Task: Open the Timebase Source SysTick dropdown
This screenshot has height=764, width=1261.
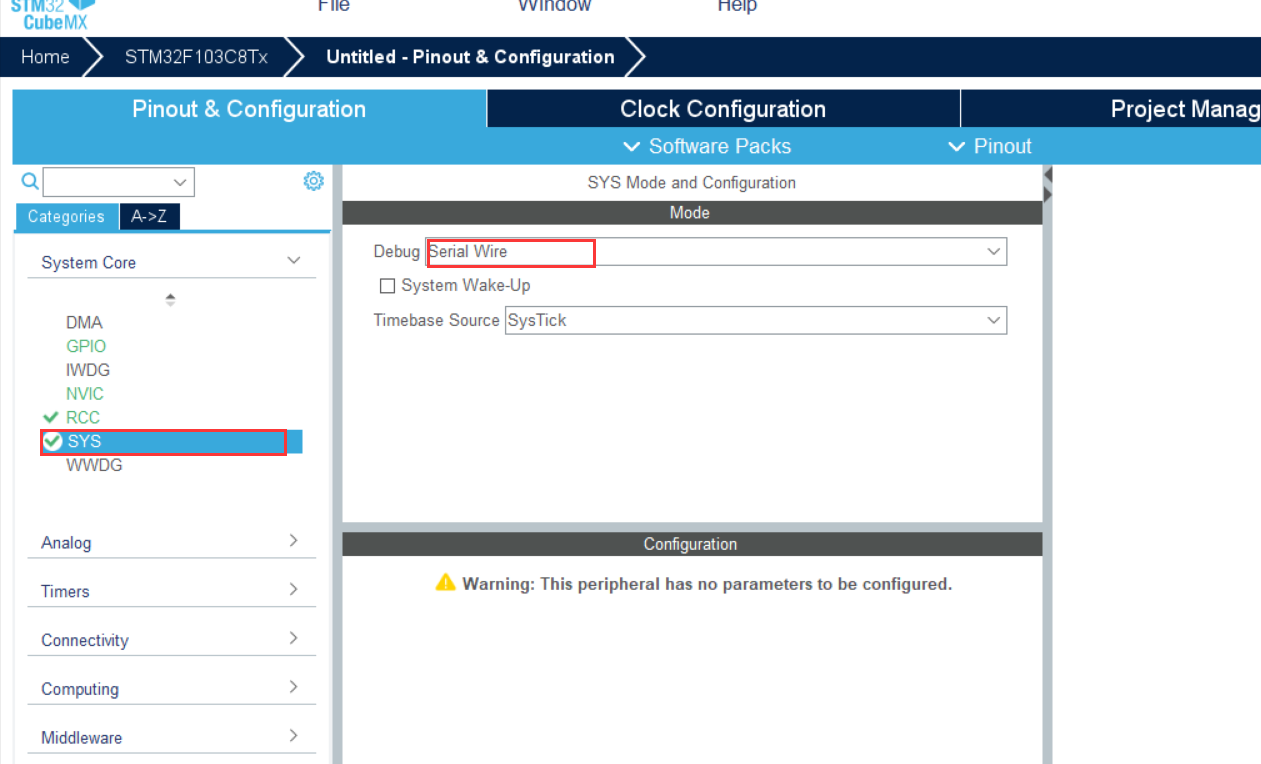Action: pos(755,321)
